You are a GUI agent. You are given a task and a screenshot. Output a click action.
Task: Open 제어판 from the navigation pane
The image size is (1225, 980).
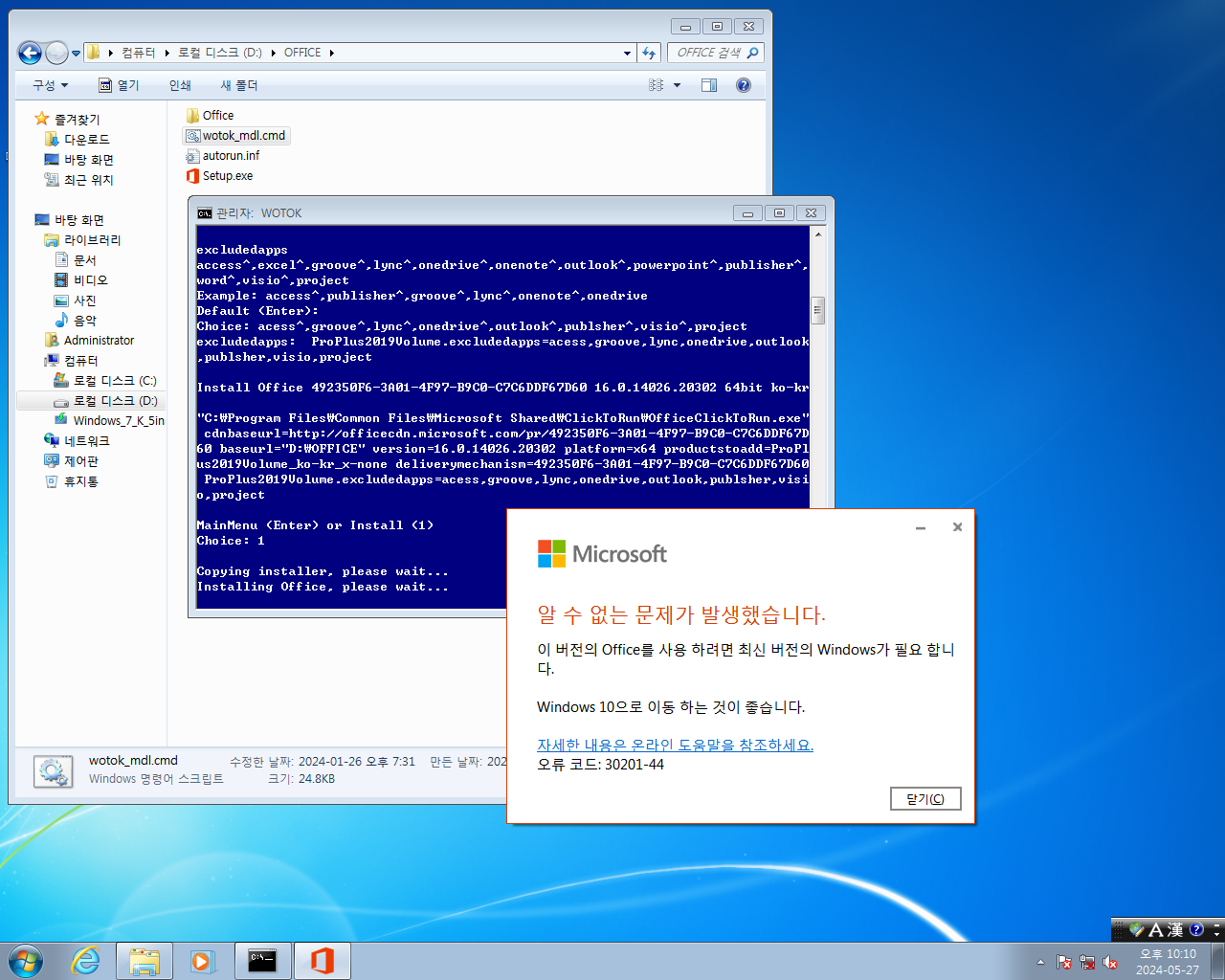(72, 461)
